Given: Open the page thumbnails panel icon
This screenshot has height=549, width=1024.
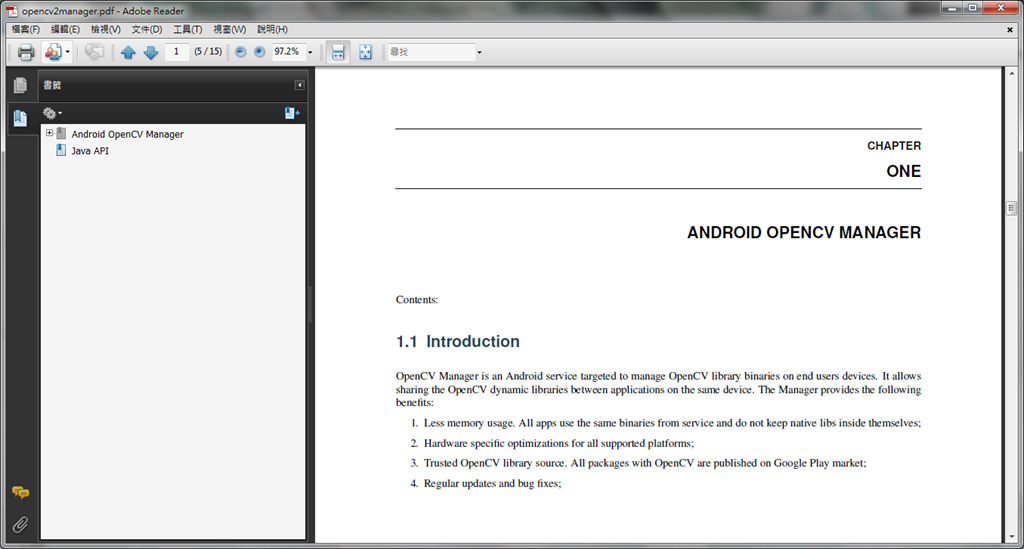Looking at the screenshot, I should 20,85.
